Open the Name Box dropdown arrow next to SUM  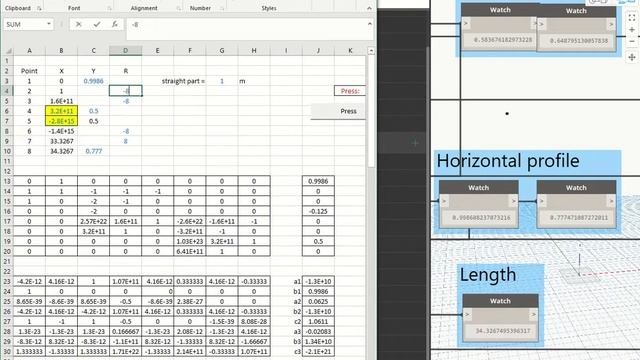coord(49,24)
